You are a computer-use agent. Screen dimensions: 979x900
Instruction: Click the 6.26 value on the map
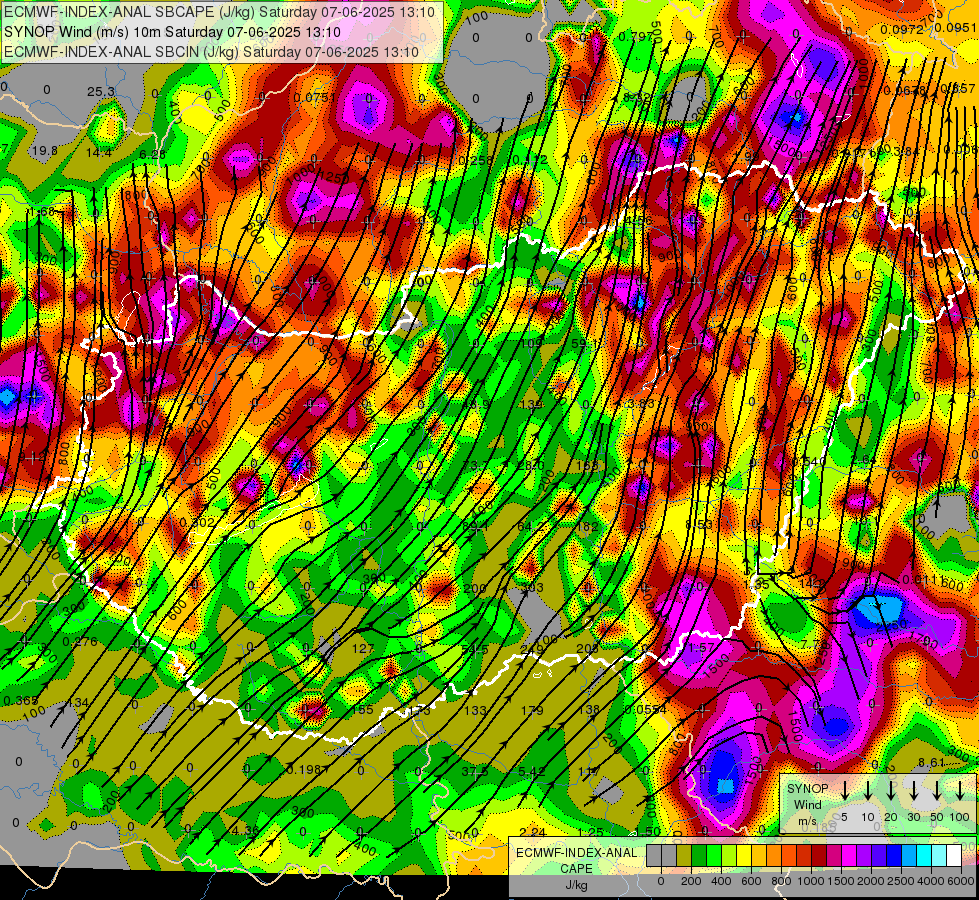point(152,154)
